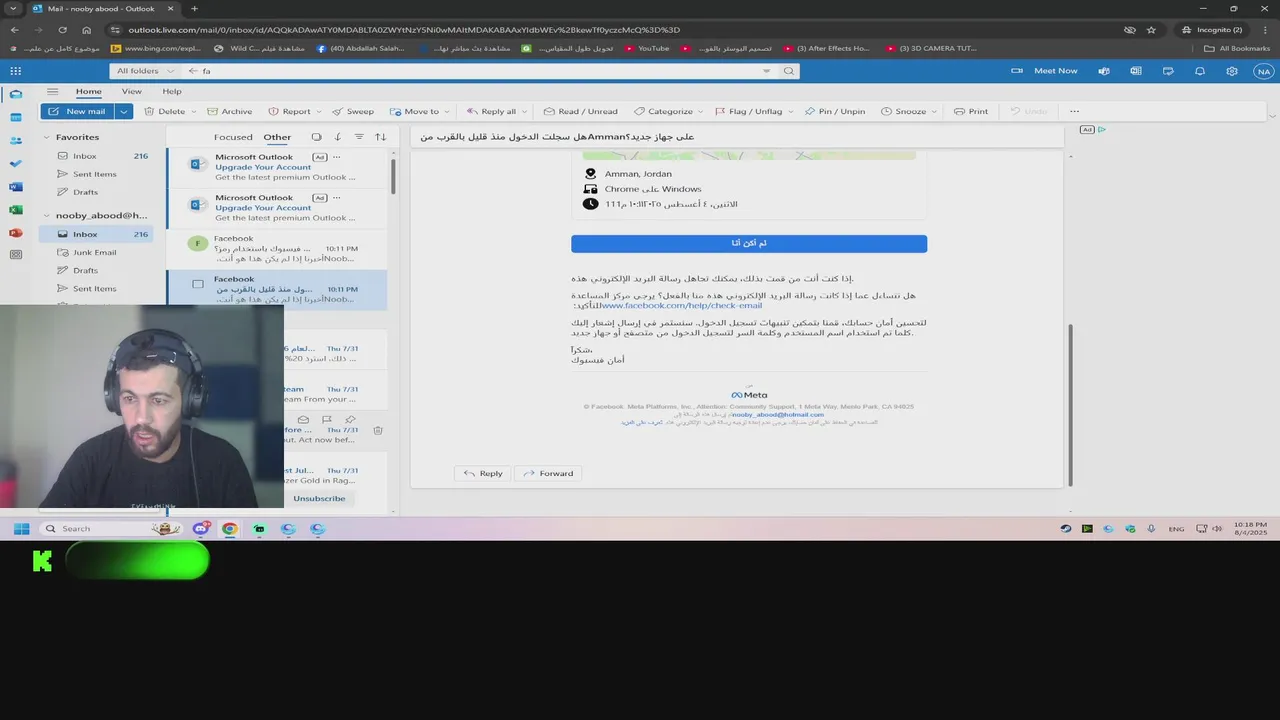Open the To Do checkmark icon
1280x720 pixels.
click(15, 163)
